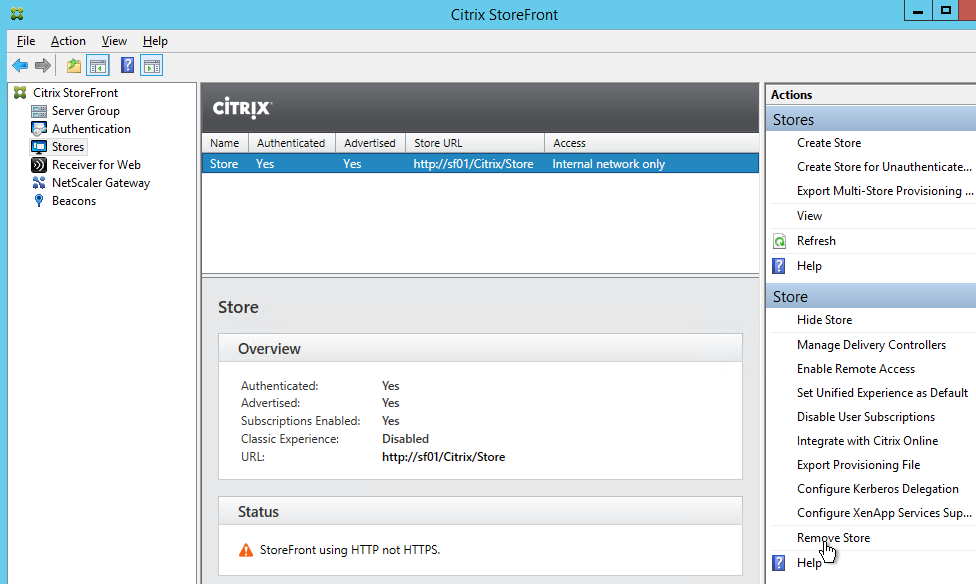Image resolution: width=976 pixels, height=584 pixels.
Task: Toggle the Show/Hide Console Tree toolbar icon
Action: tap(98, 65)
